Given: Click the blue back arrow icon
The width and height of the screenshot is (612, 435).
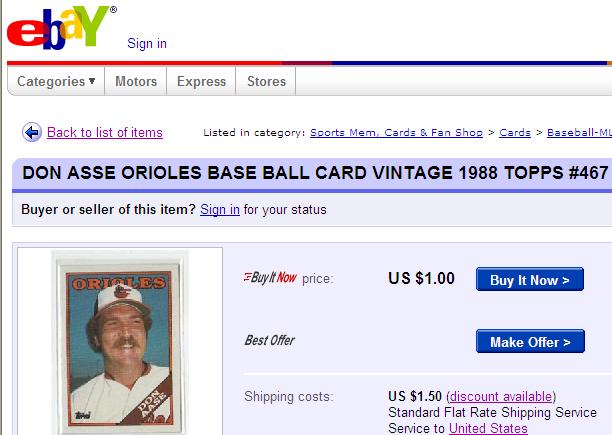Looking at the screenshot, I should (32, 132).
